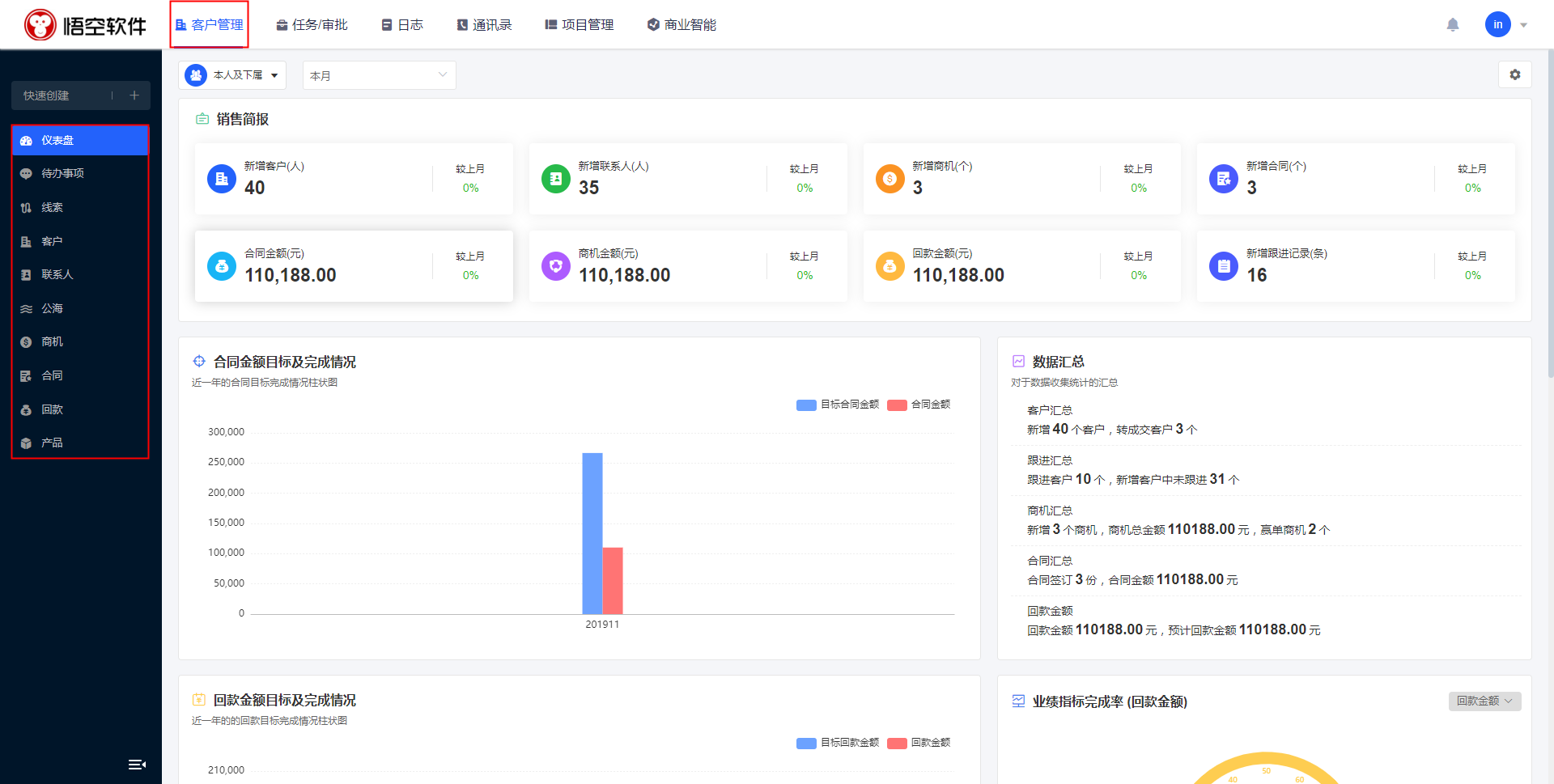The height and width of the screenshot is (784, 1554).
Task: Open the settings gear panel
Action: point(1514,74)
